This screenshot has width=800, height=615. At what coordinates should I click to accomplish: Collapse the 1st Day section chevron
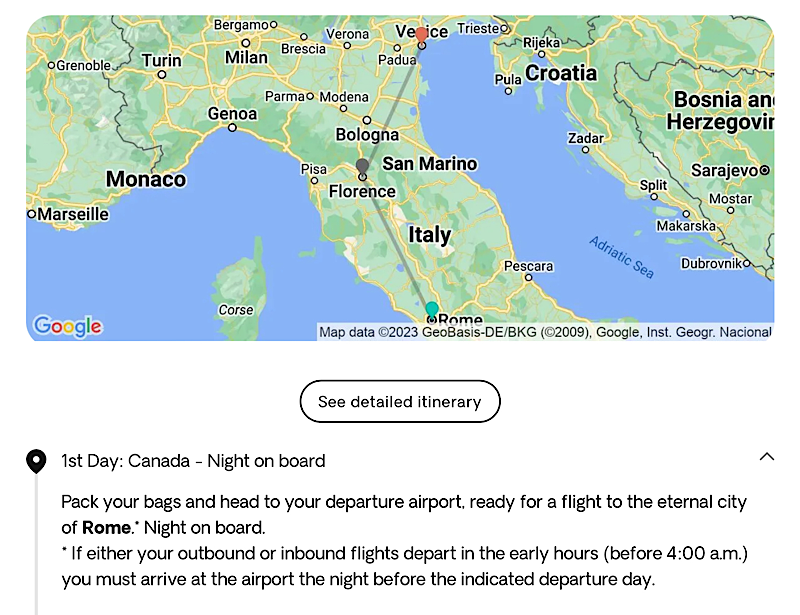click(x=767, y=457)
